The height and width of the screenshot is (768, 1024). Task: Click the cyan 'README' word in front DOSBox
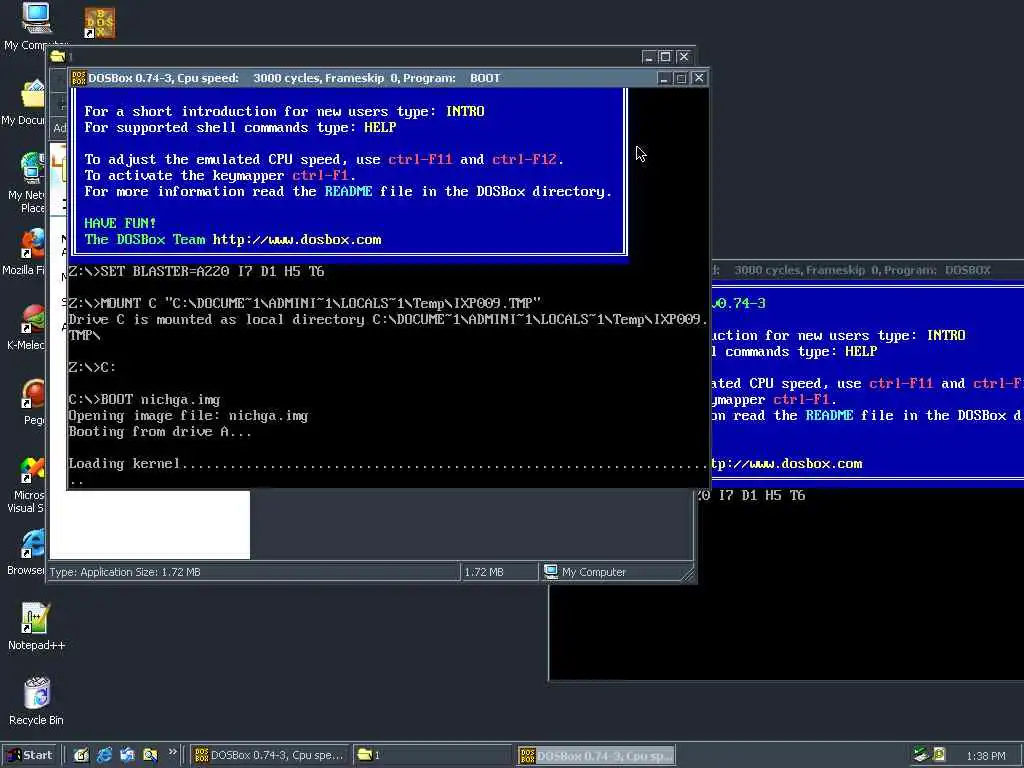tap(348, 191)
